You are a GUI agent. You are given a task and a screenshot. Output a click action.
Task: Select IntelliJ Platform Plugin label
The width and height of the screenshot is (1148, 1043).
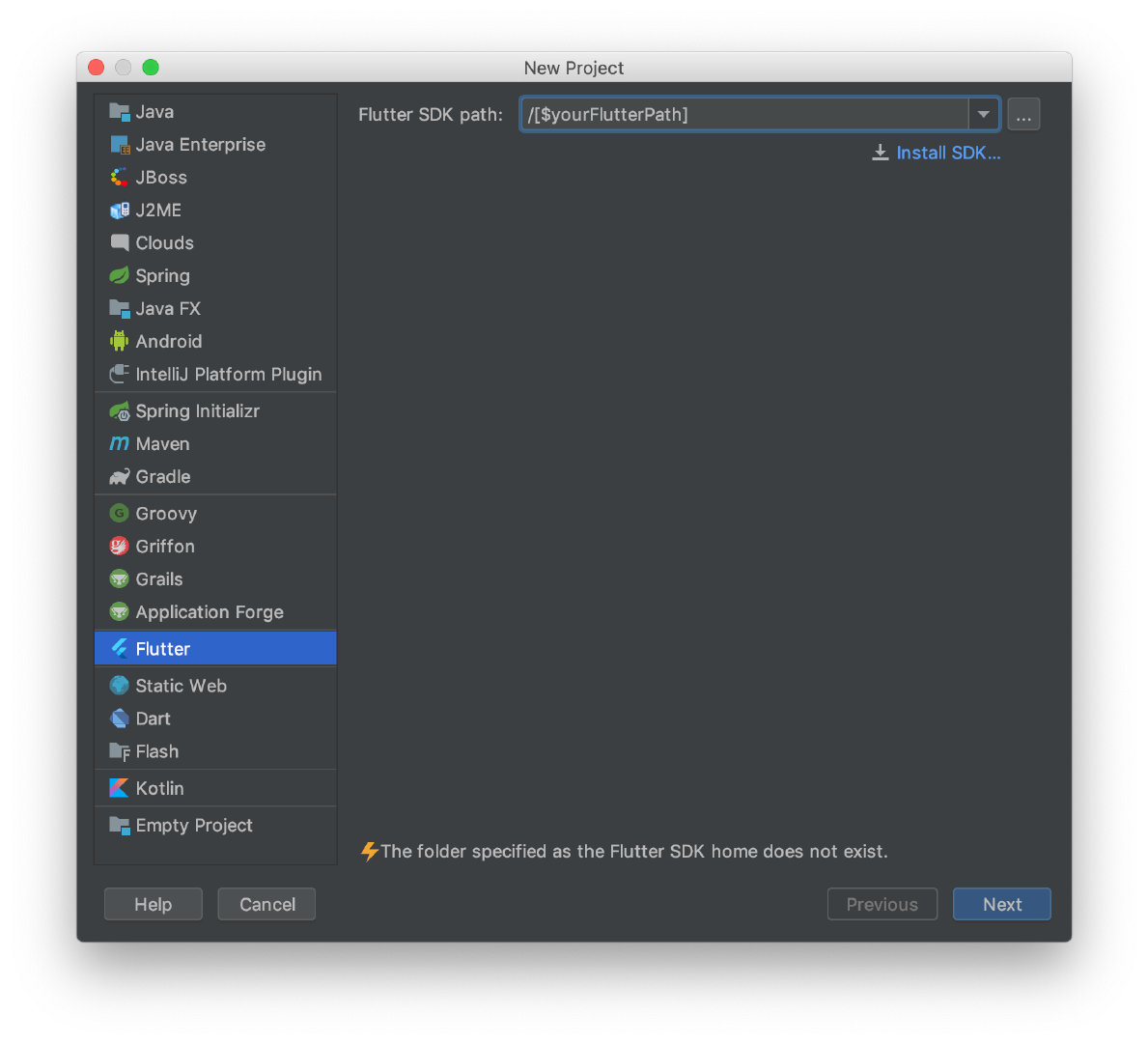tap(229, 375)
